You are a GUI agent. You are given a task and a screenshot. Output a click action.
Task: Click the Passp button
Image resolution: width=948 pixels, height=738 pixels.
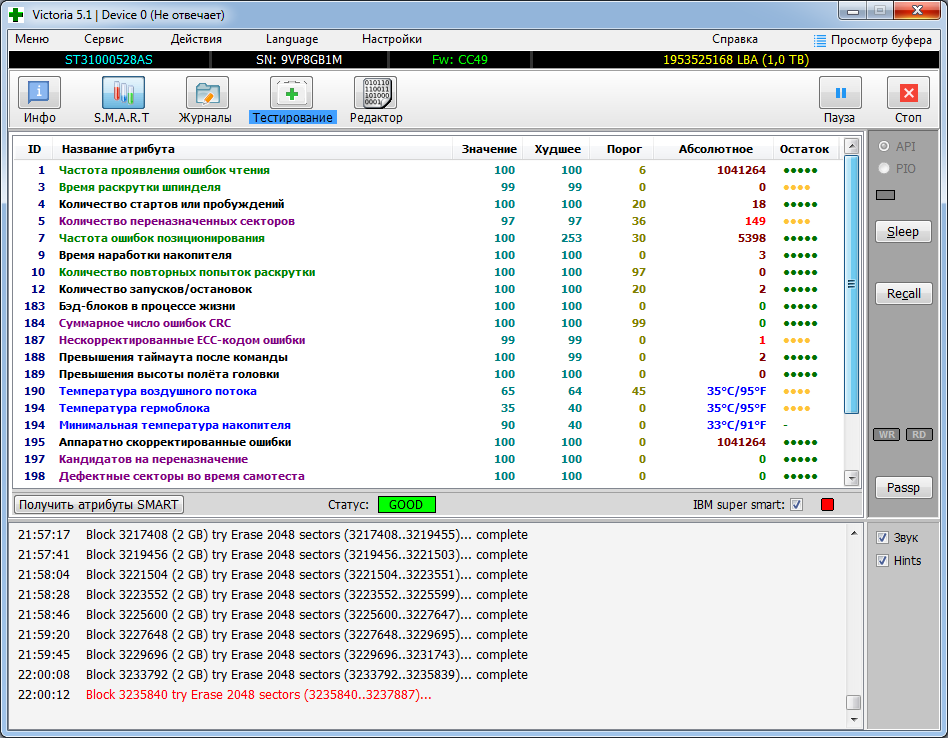click(903, 488)
